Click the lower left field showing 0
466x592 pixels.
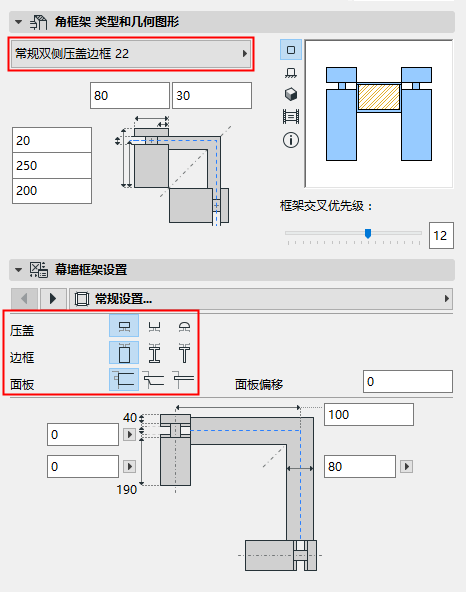pyautogui.click(x=83, y=467)
